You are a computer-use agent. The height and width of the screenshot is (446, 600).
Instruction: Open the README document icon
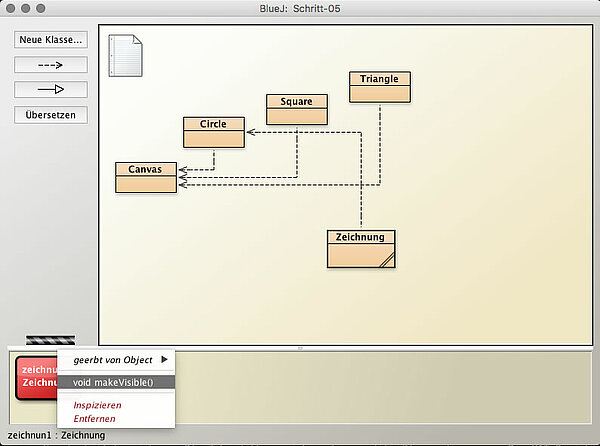point(125,55)
